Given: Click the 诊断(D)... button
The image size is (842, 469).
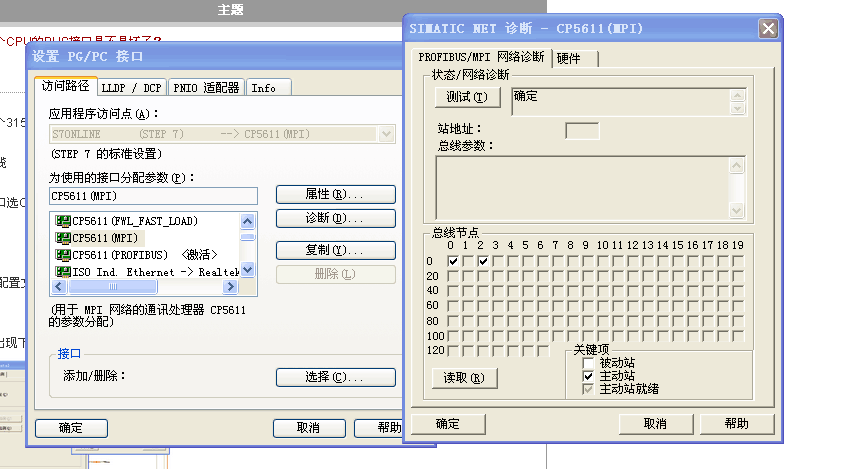Looking at the screenshot, I should (x=336, y=218).
